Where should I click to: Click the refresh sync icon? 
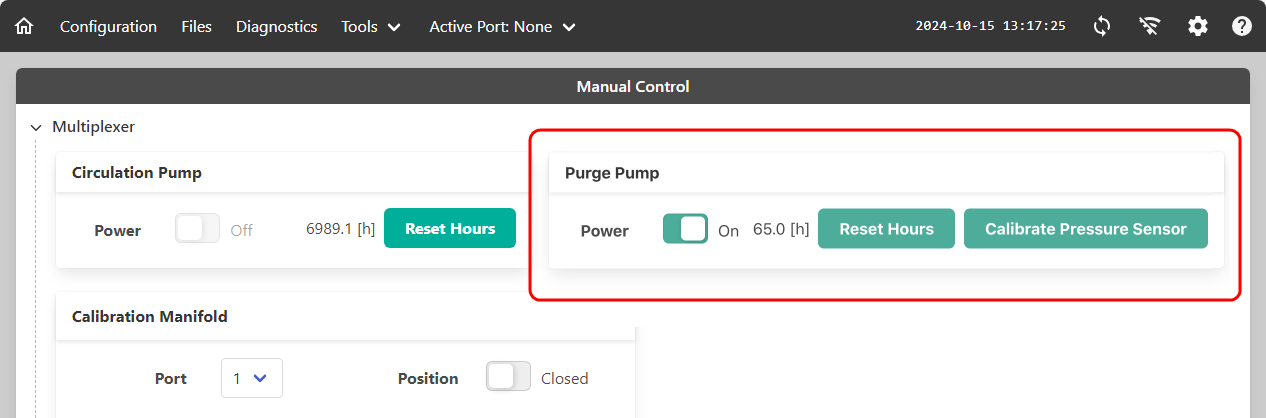click(1102, 27)
